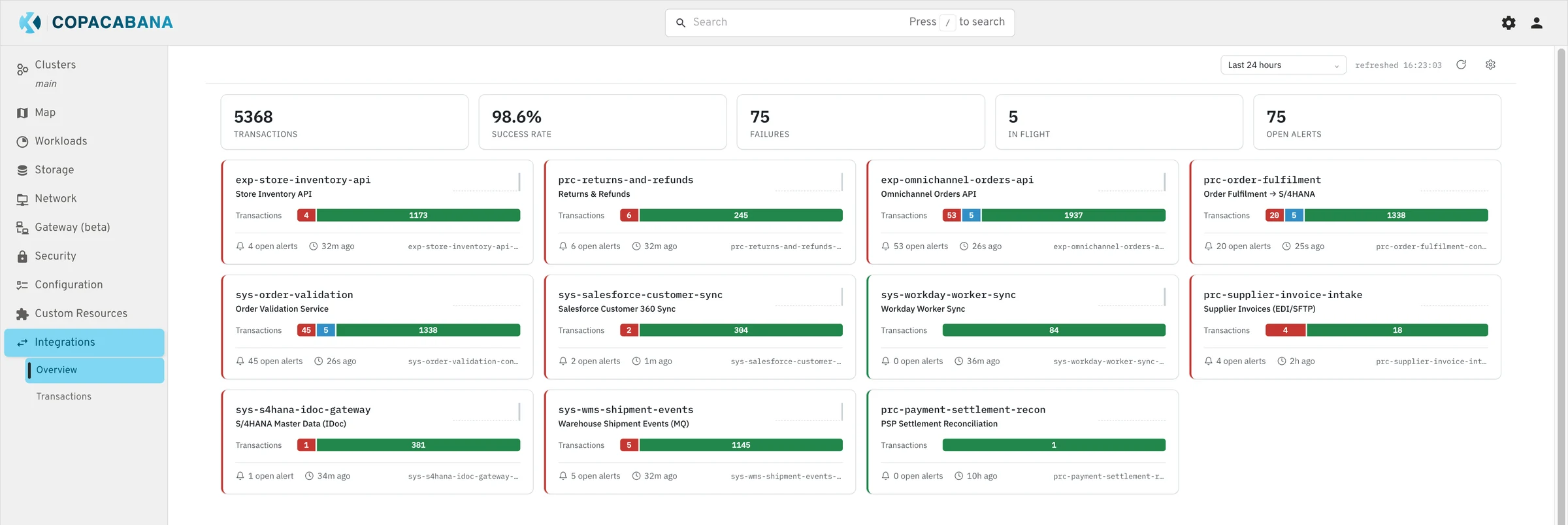
Task: Click the page vertical scrollbar
Action: pyautogui.click(x=1561, y=285)
